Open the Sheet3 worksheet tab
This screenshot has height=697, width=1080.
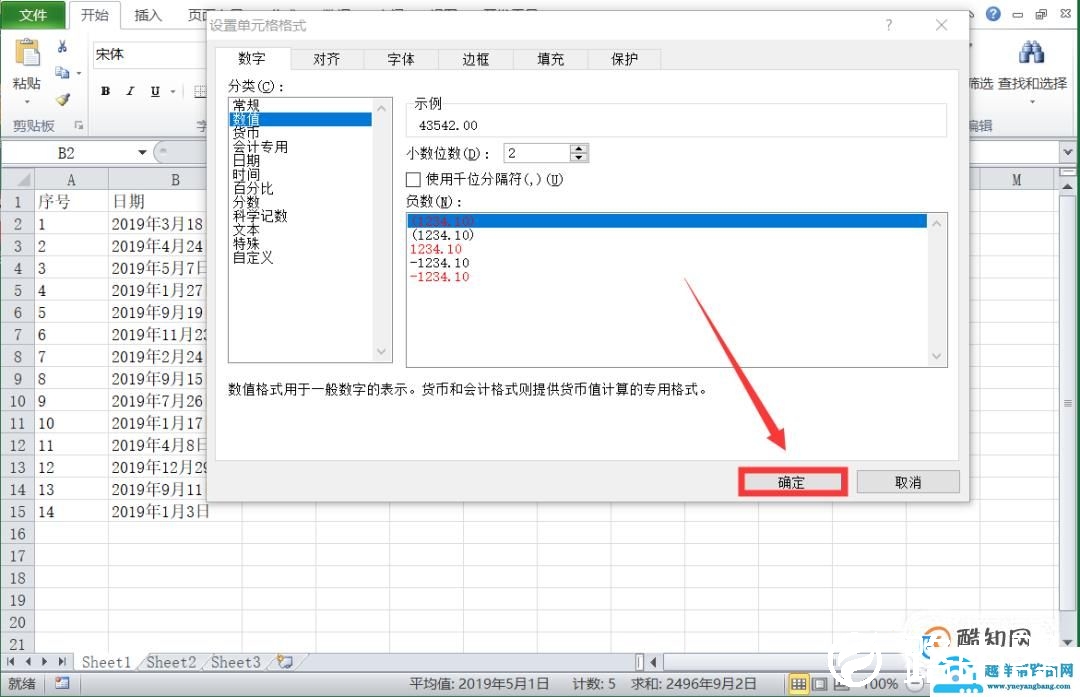(x=236, y=662)
